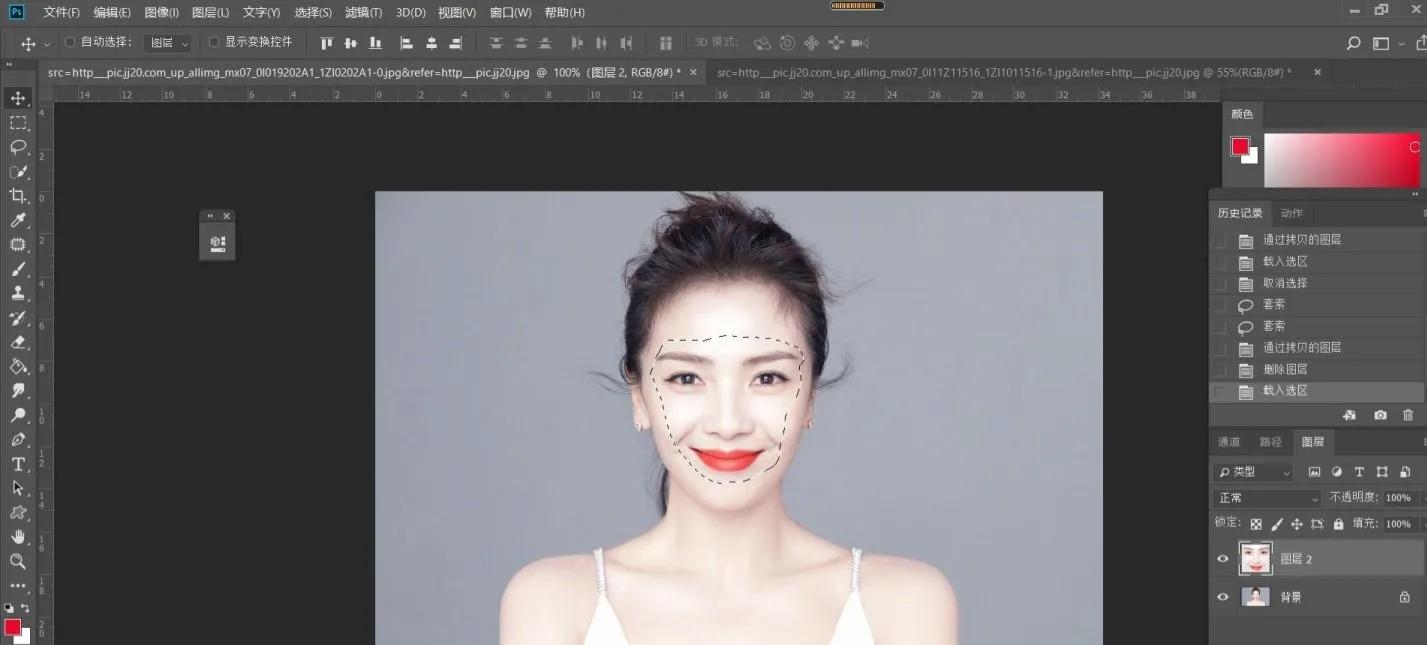Image resolution: width=1427 pixels, height=645 pixels.
Task: Select the Hand tool
Action: tap(20, 538)
